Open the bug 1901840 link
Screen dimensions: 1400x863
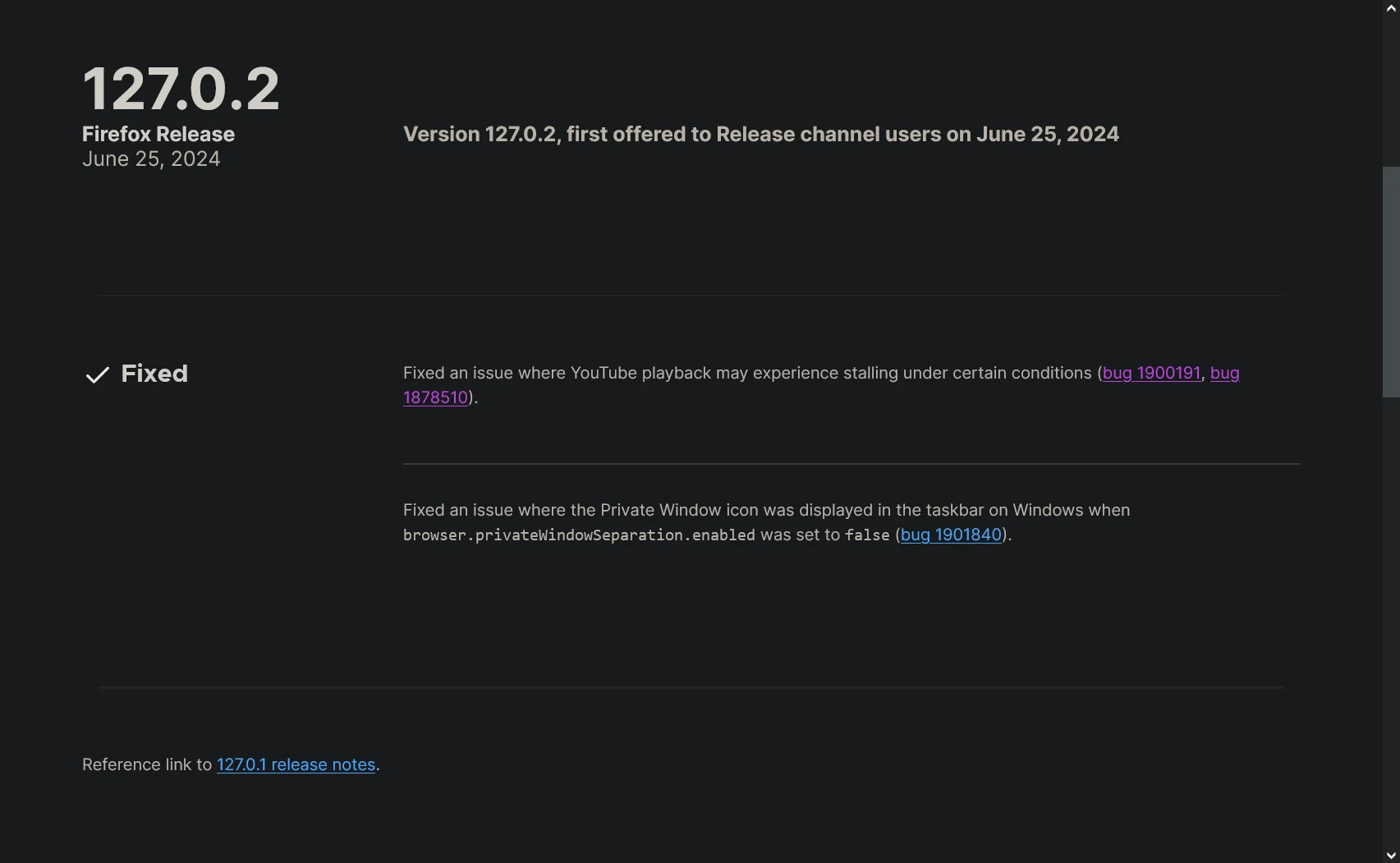click(x=951, y=535)
